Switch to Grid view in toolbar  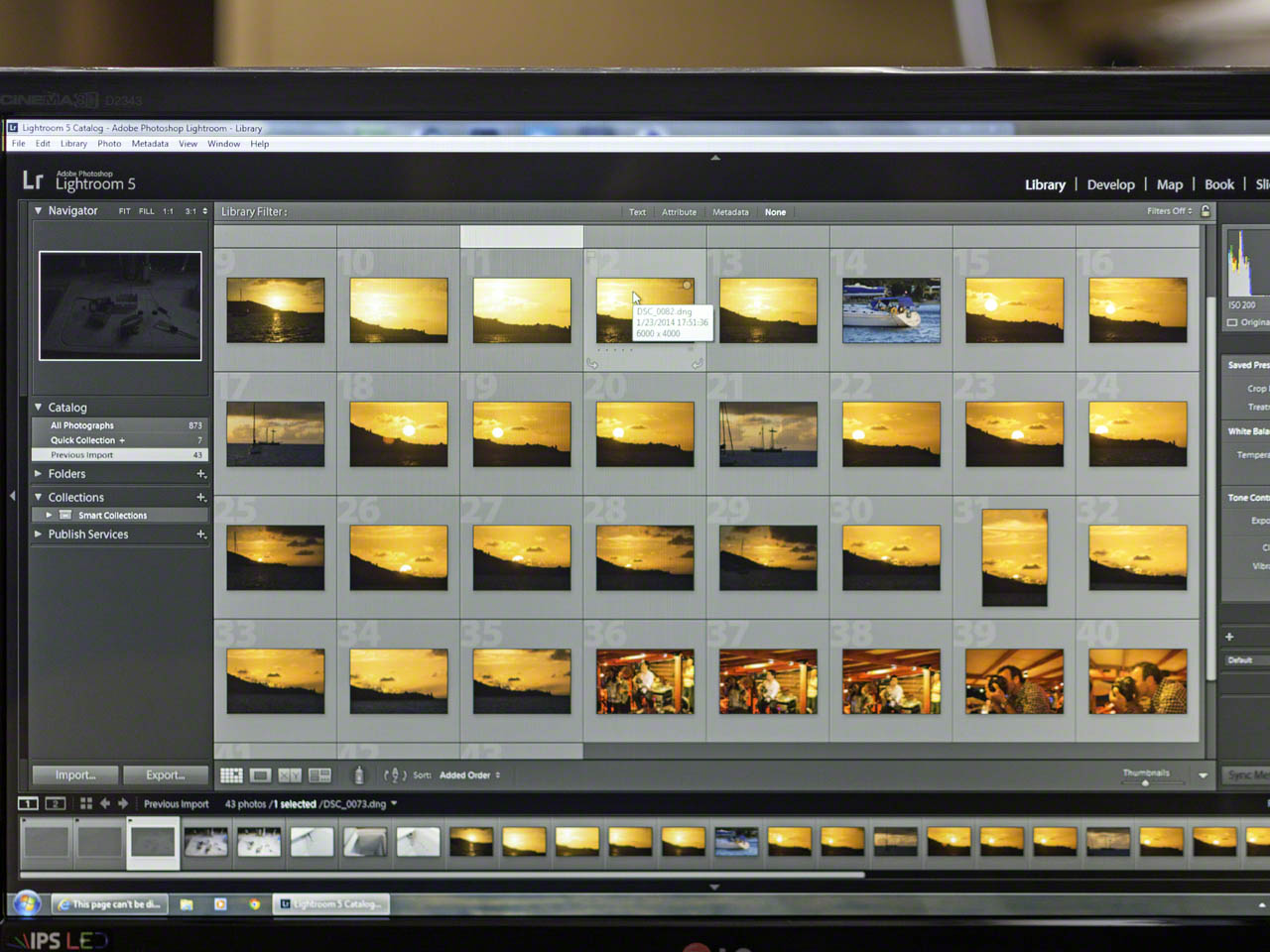point(231,775)
